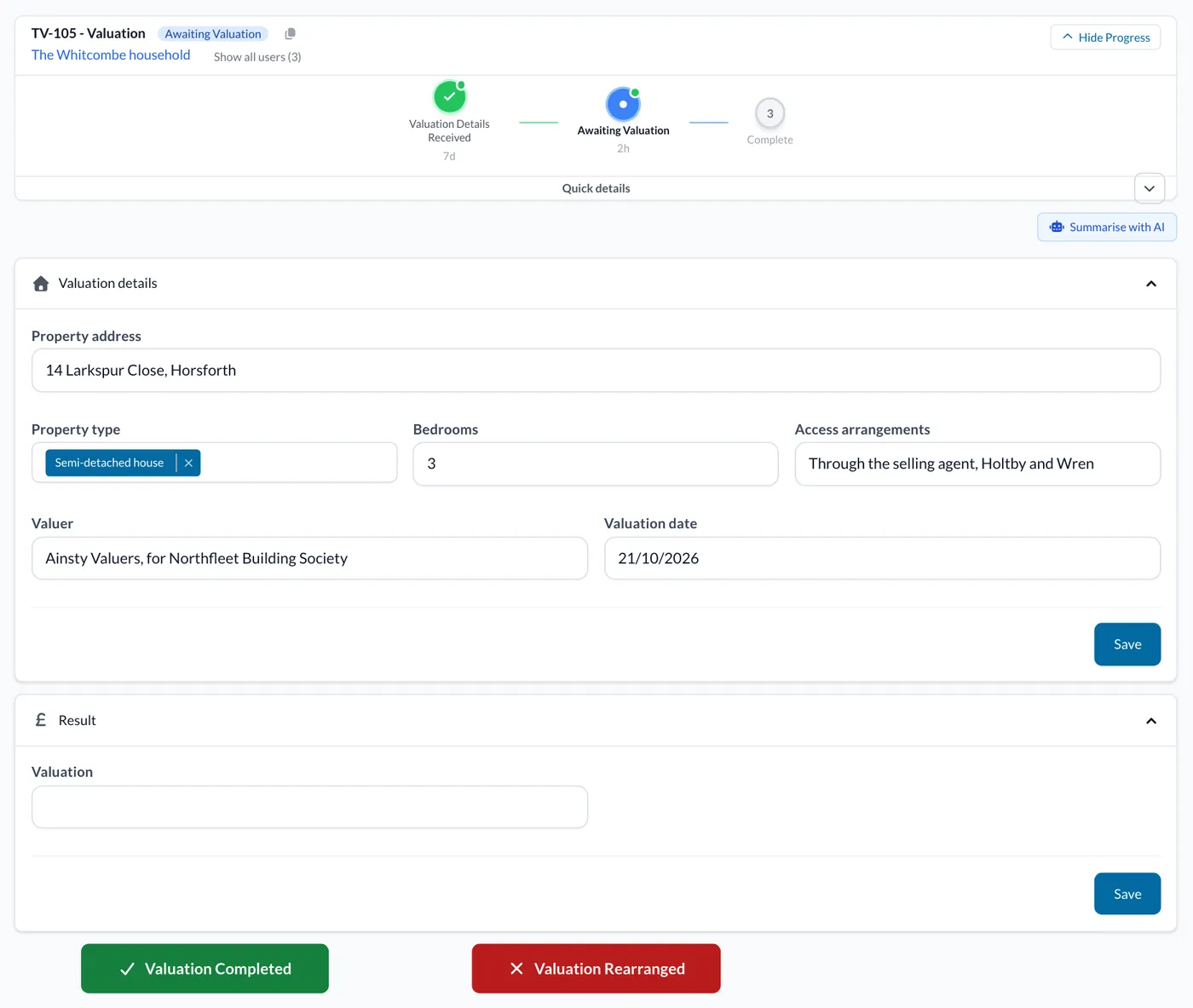The height and width of the screenshot is (1008, 1193).
Task: Click the Quick details label
Action: pos(596,188)
